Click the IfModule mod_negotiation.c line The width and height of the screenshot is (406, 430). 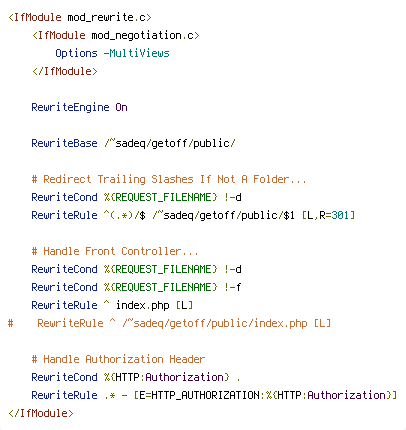coord(116,35)
